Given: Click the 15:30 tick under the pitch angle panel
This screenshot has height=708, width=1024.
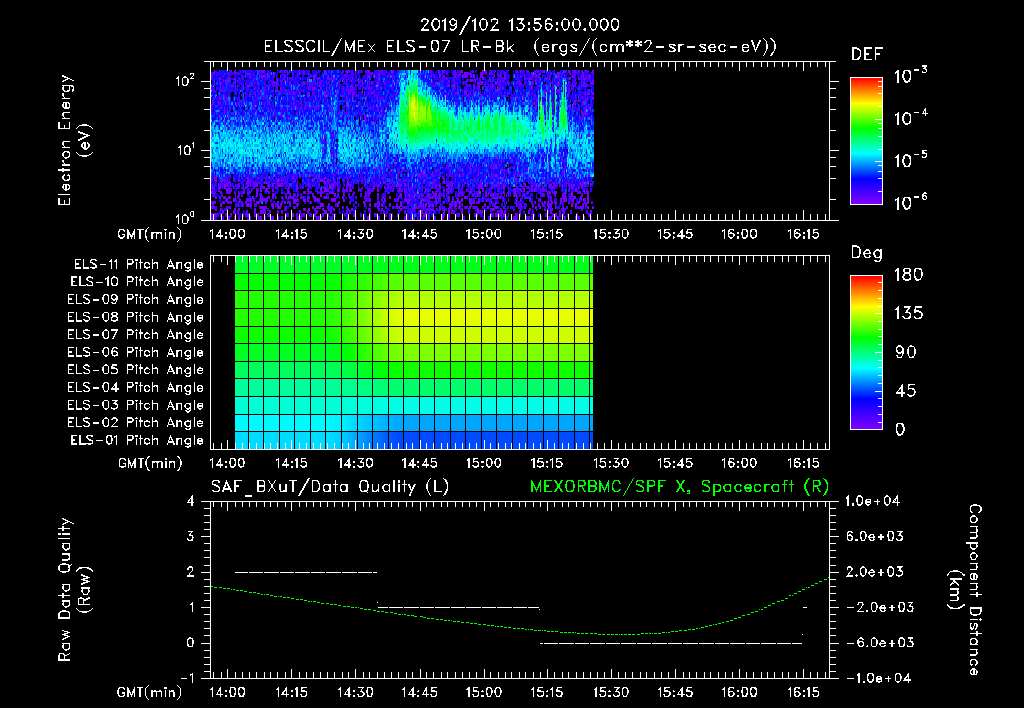Looking at the screenshot, I should point(611,464).
